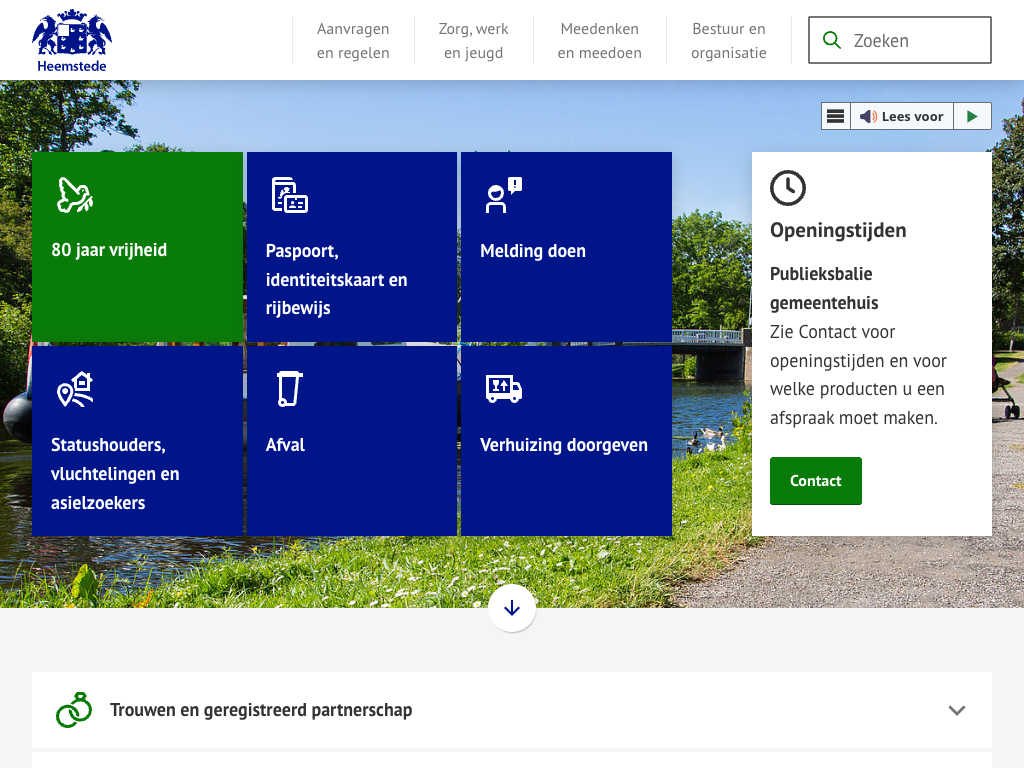Click the dove icon for 80 jaar vrijheid
This screenshot has height=768, width=1024.
pos(74,195)
